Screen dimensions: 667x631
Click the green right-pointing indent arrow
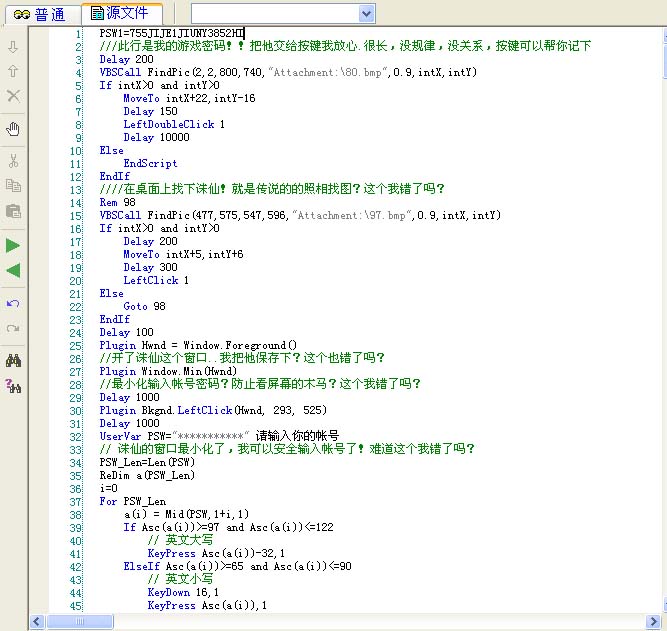point(13,245)
